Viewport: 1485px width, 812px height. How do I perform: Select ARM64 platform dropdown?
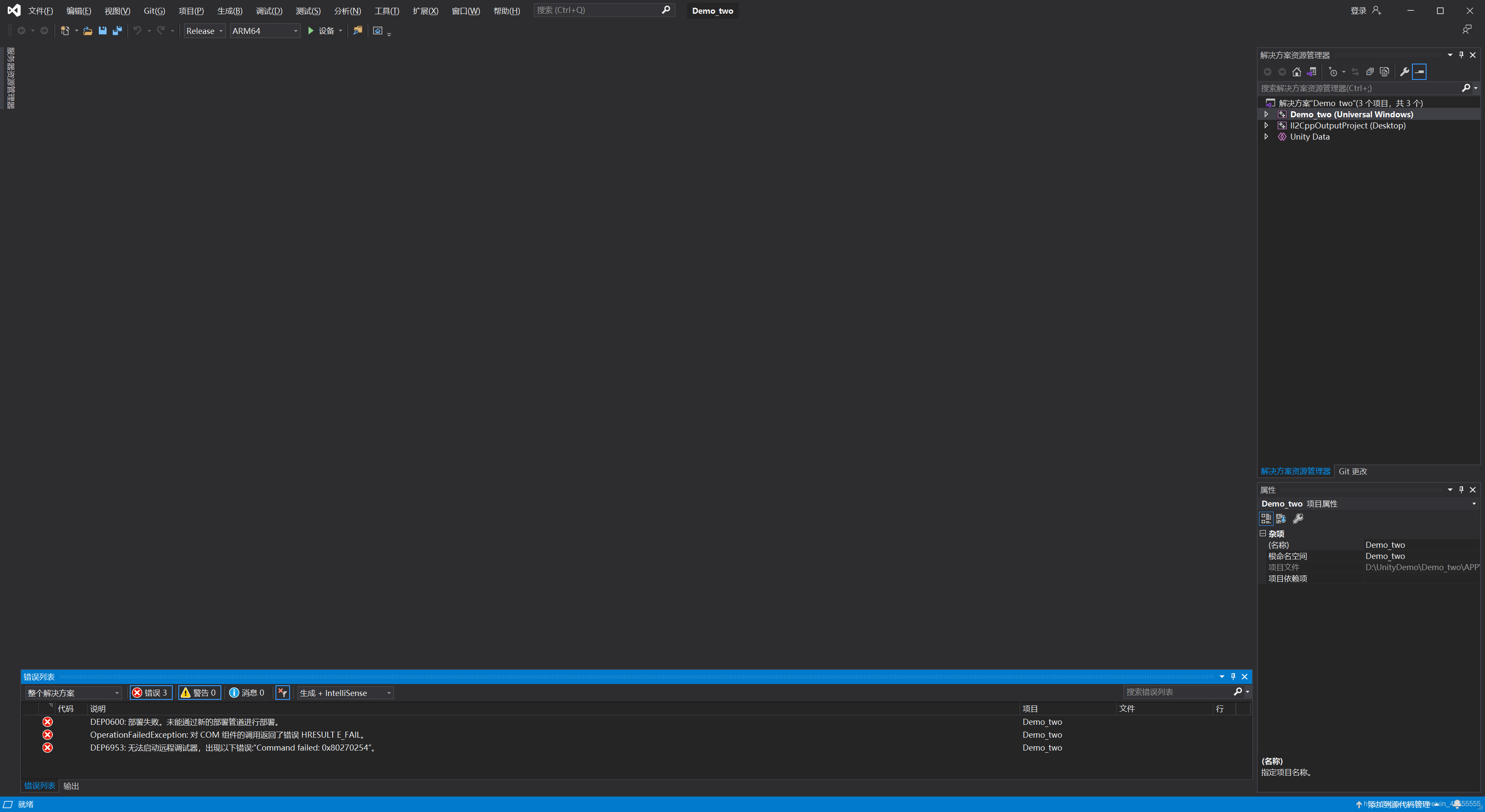coord(264,30)
